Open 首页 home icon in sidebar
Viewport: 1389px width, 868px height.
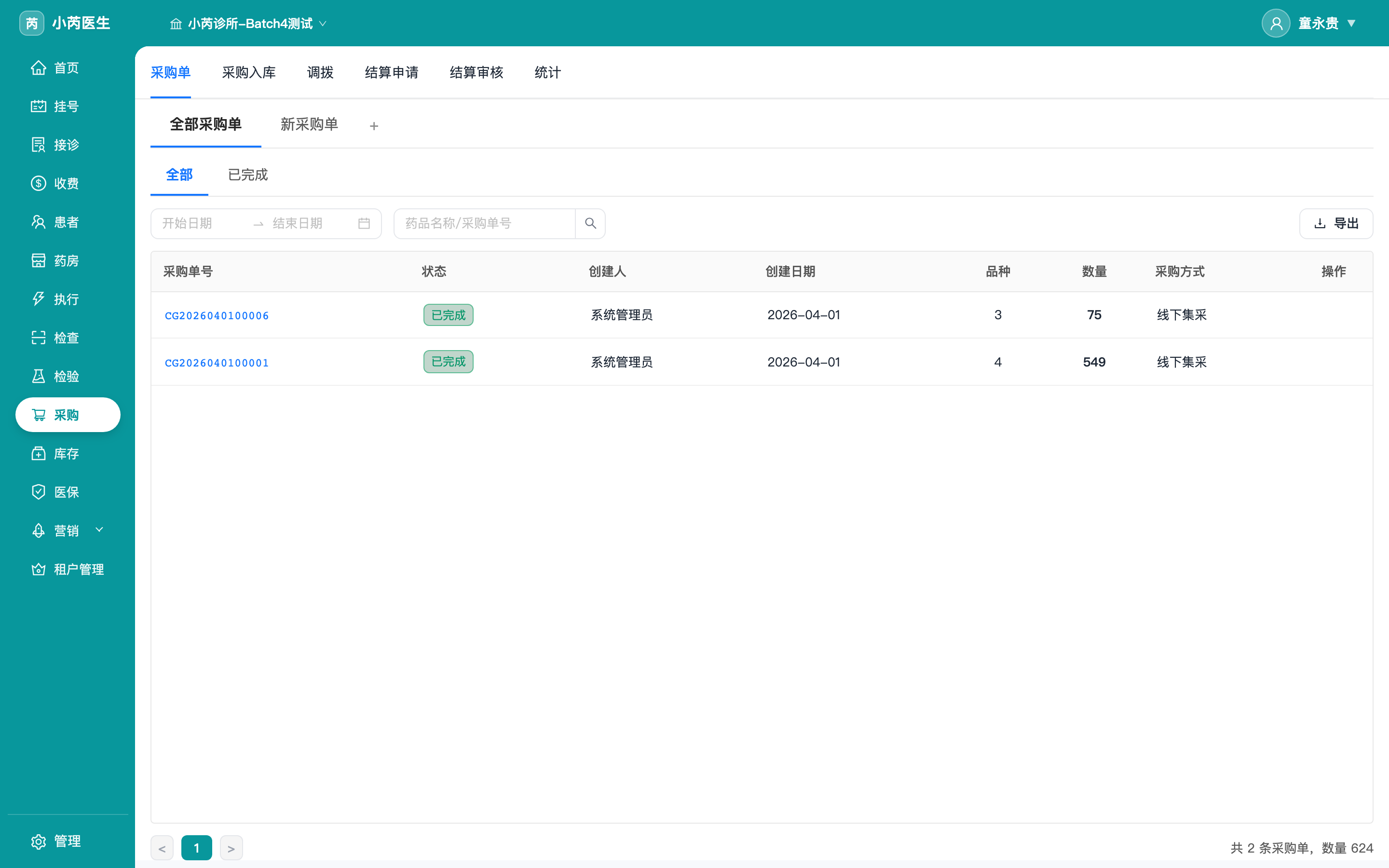click(x=39, y=68)
